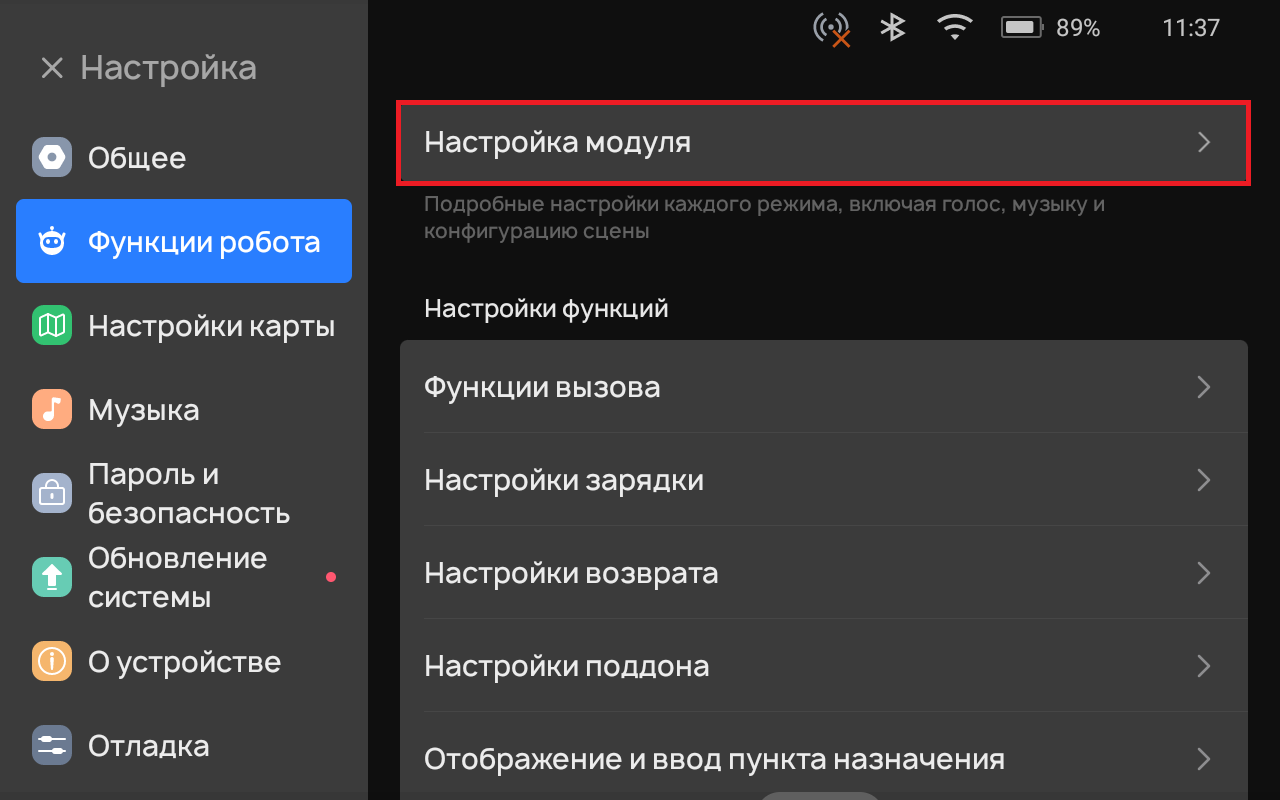Click the orange music note icon
The image size is (1280, 800).
[52, 410]
